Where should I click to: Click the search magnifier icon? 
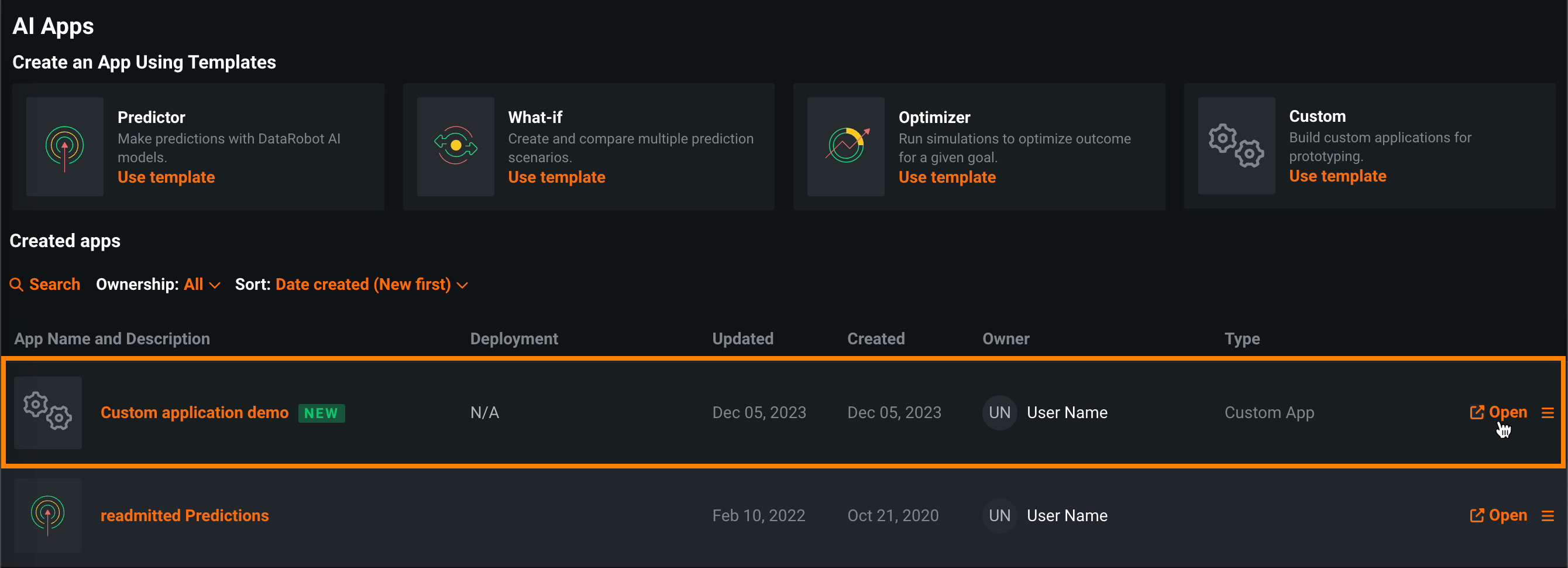[16, 285]
